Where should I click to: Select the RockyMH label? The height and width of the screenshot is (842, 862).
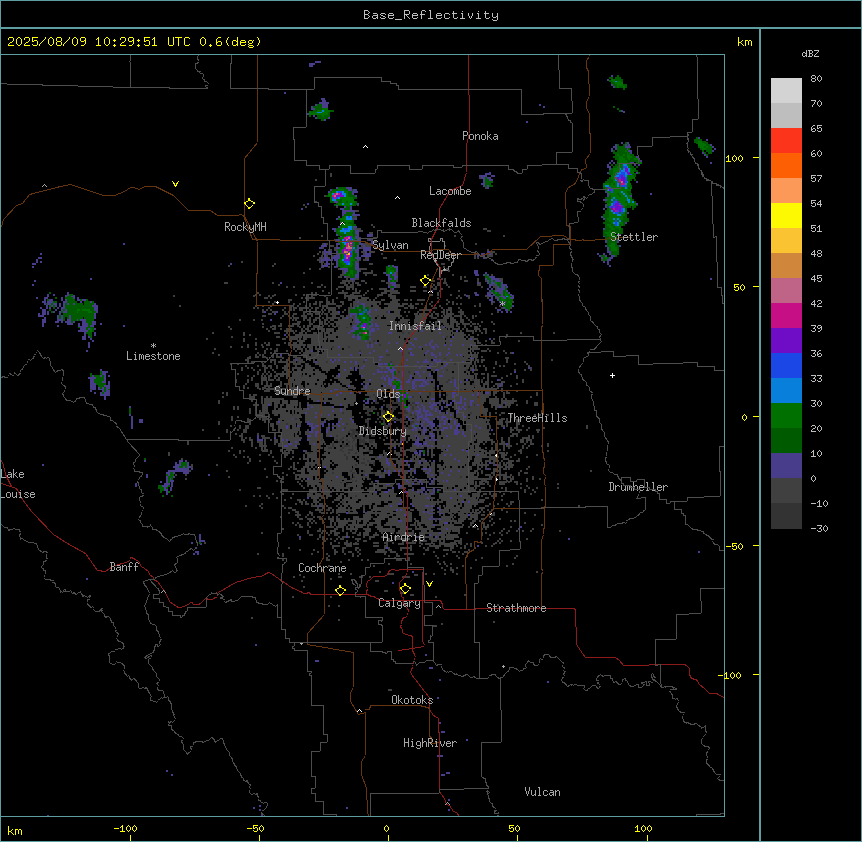(245, 227)
